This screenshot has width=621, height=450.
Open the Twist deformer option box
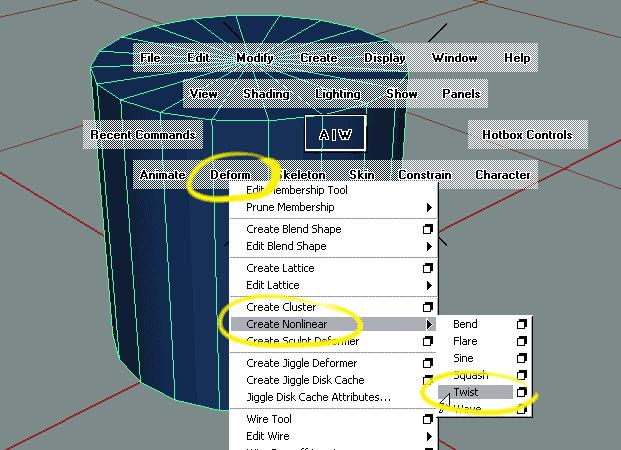pyautogui.click(x=521, y=392)
